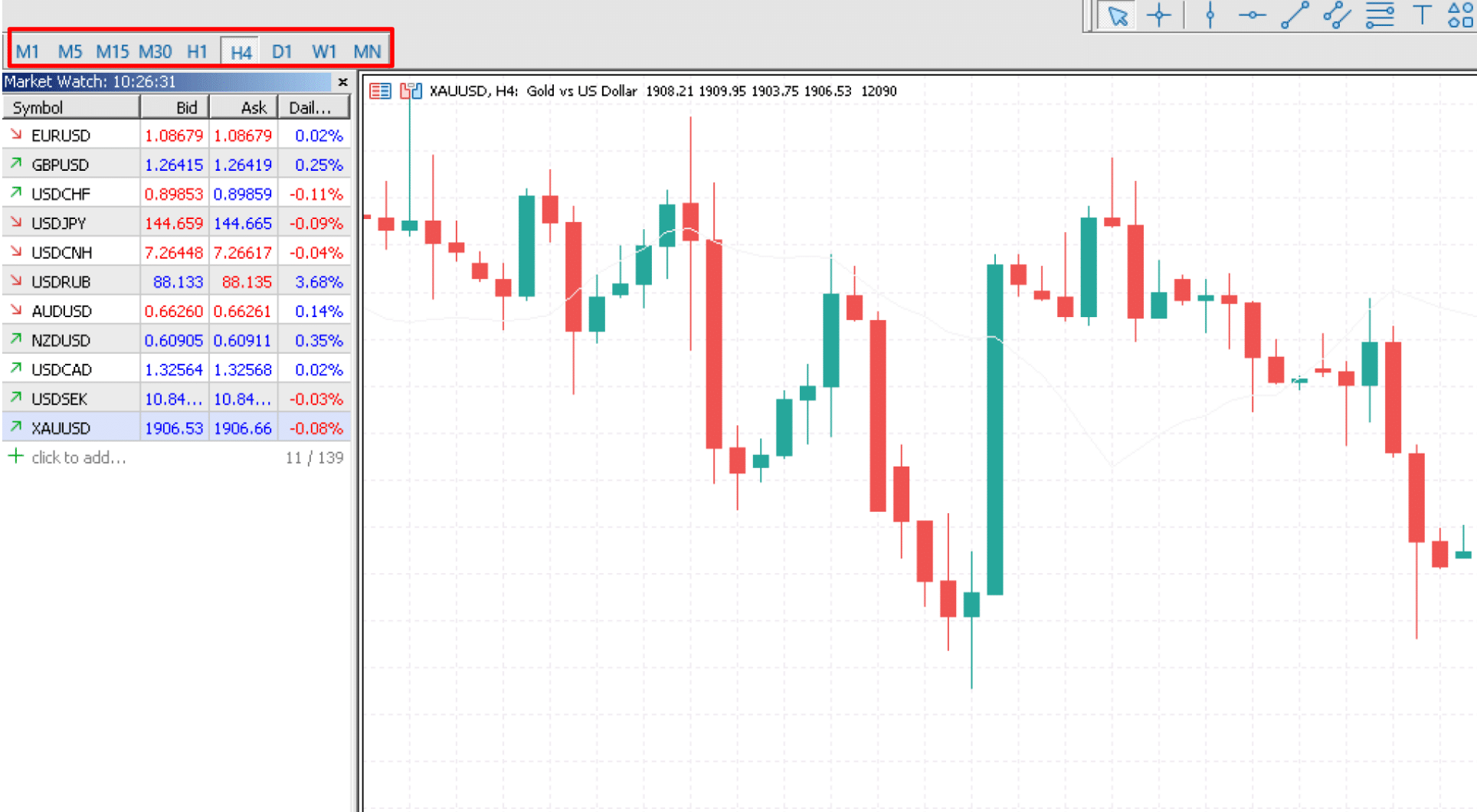This screenshot has width=1477, height=812.
Task: Click the USDCHF up arrow icon
Action: [16, 193]
